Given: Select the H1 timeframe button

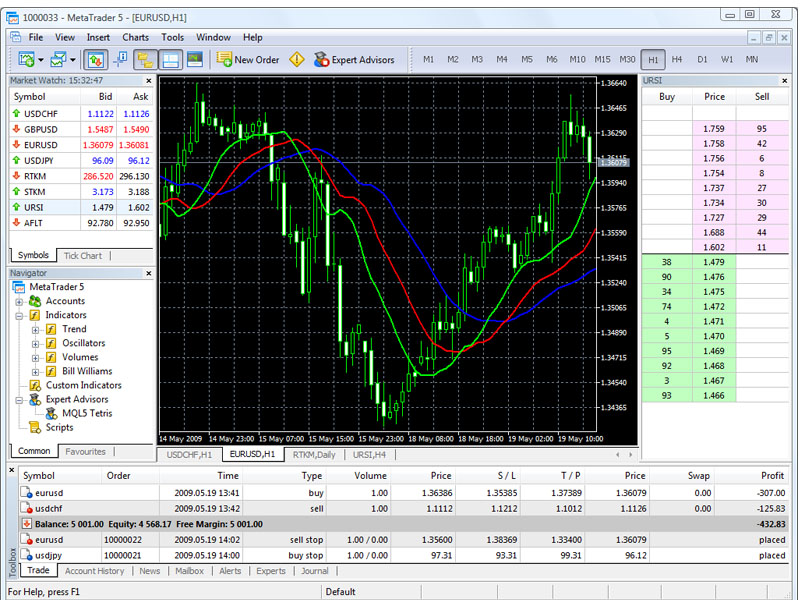Looking at the screenshot, I should tap(653, 60).
